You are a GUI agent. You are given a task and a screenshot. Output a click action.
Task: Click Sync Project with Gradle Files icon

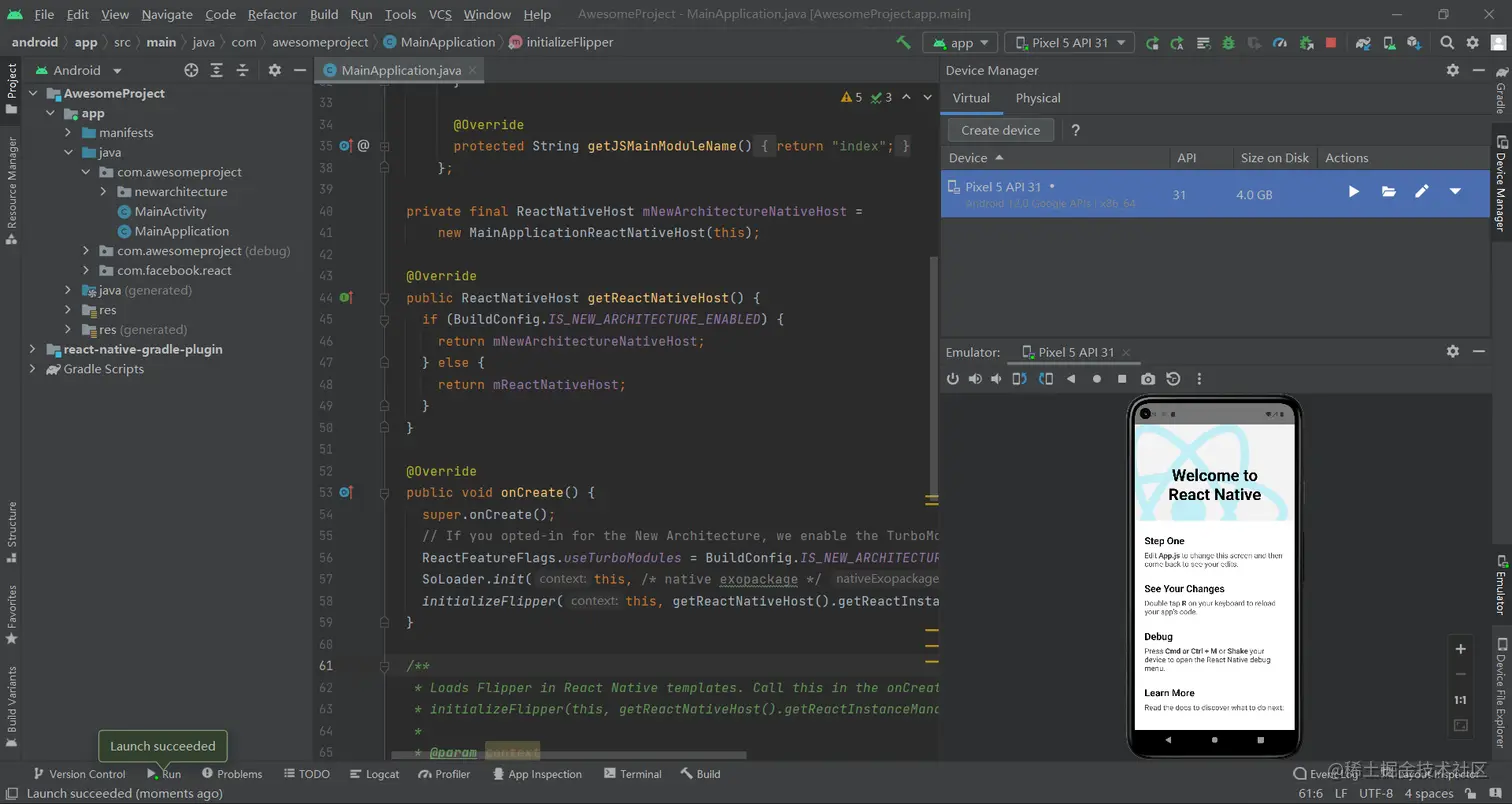(x=1363, y=43)
